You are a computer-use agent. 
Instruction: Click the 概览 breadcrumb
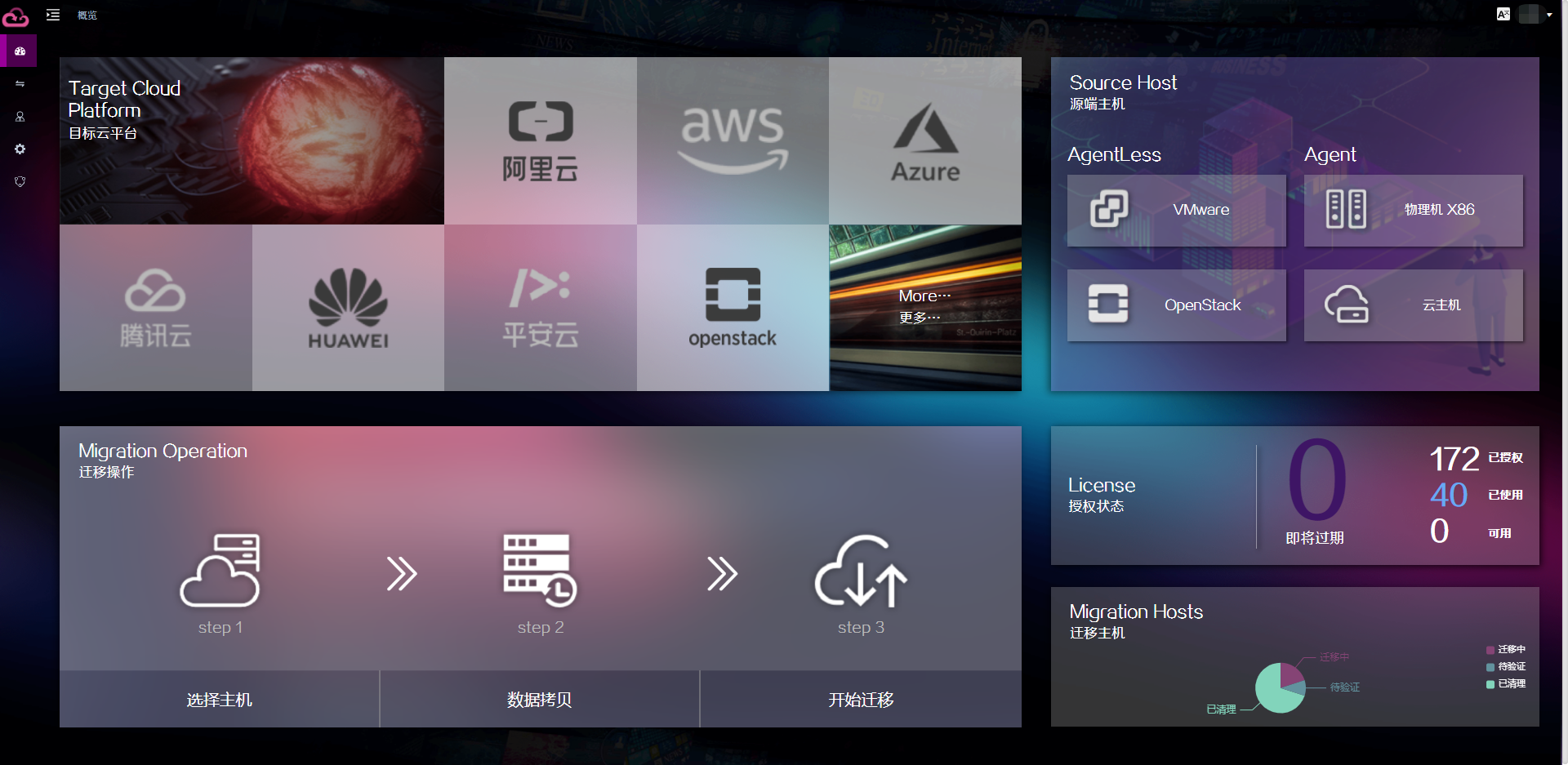tap(87, 16)
